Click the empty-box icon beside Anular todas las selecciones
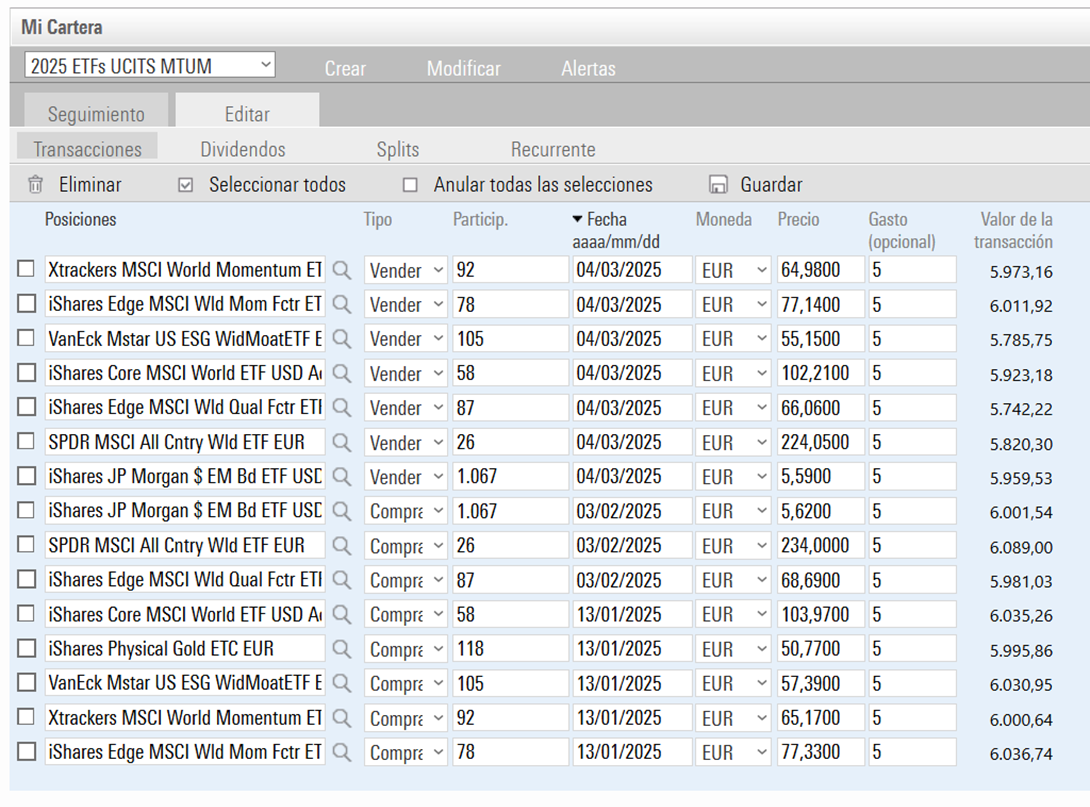Viewport: 1090px width, 807px height. point(410,185)
